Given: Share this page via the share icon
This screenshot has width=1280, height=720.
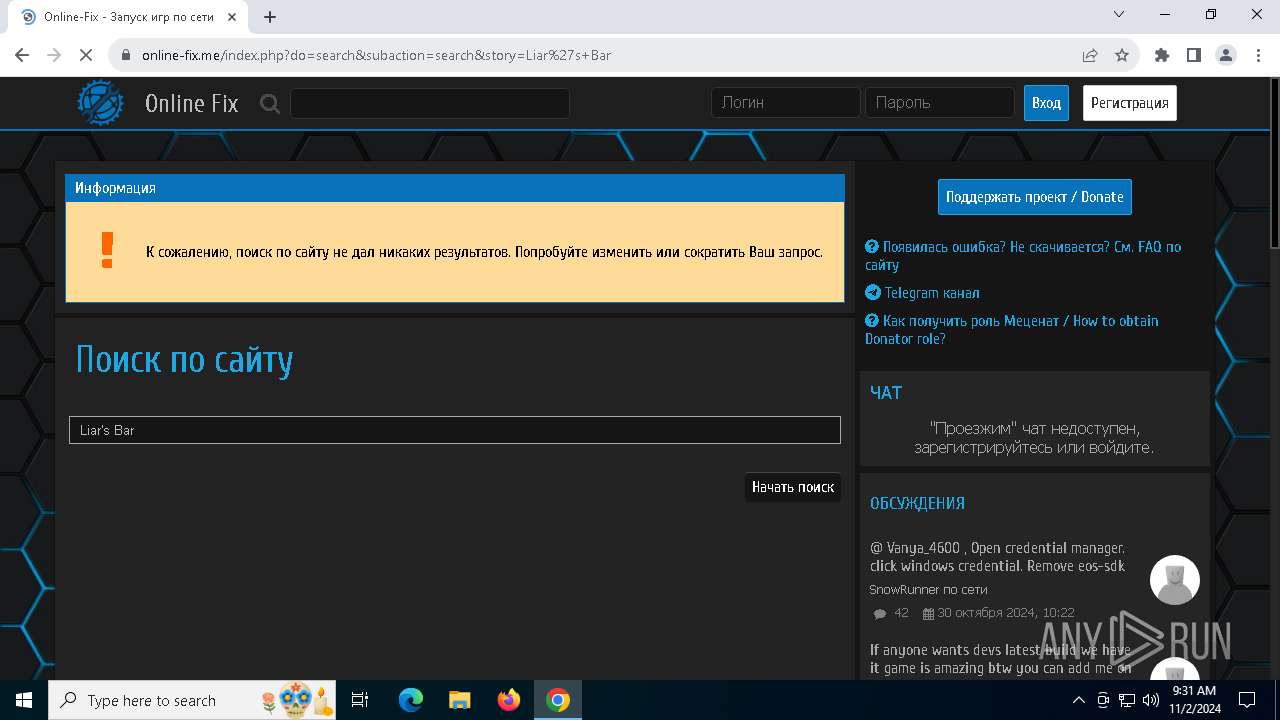Looking at the screenshot, I should click(x=1090, y=55).
